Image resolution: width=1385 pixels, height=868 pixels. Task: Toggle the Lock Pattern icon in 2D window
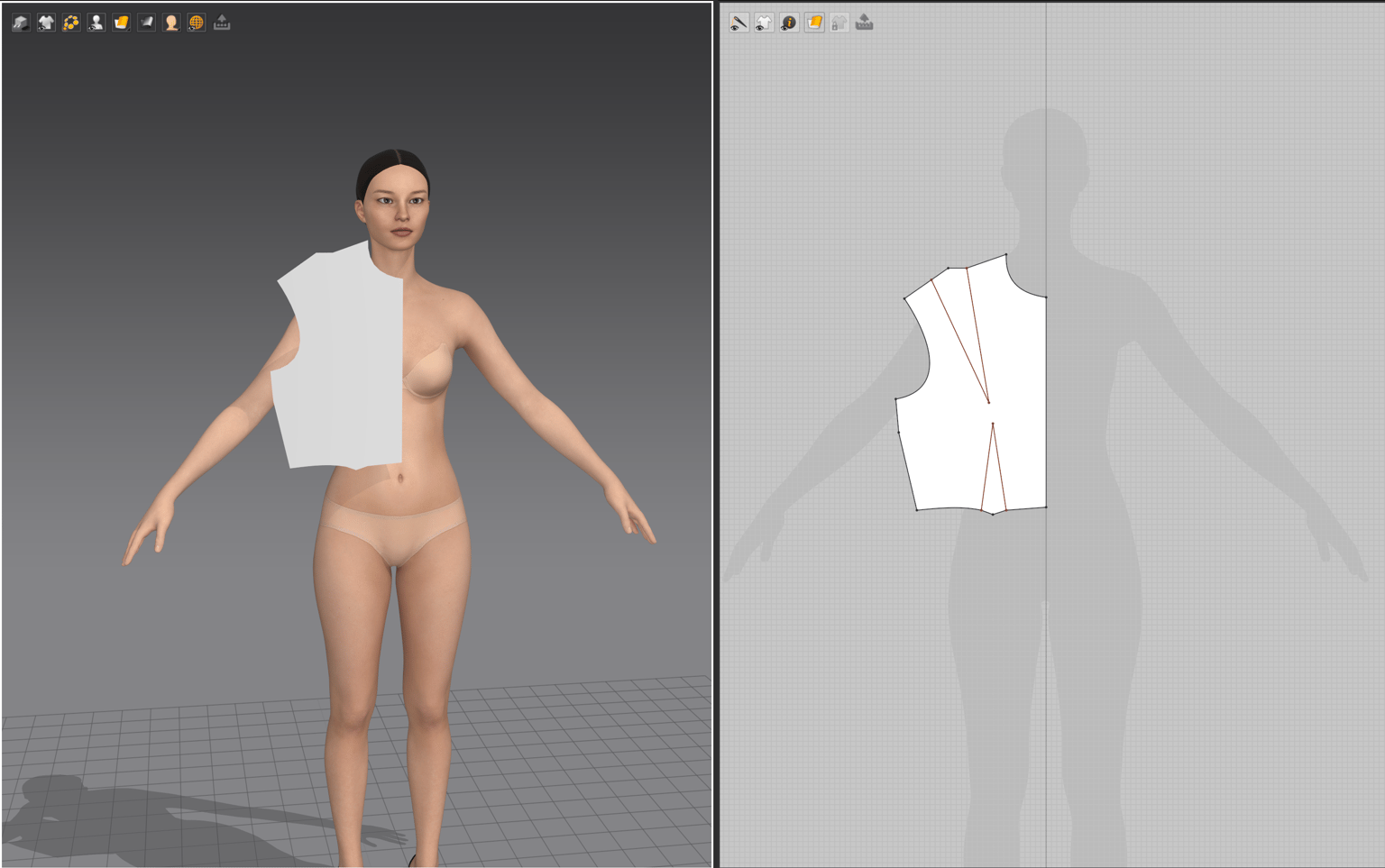pyautogui.click(x=839, y=23)
